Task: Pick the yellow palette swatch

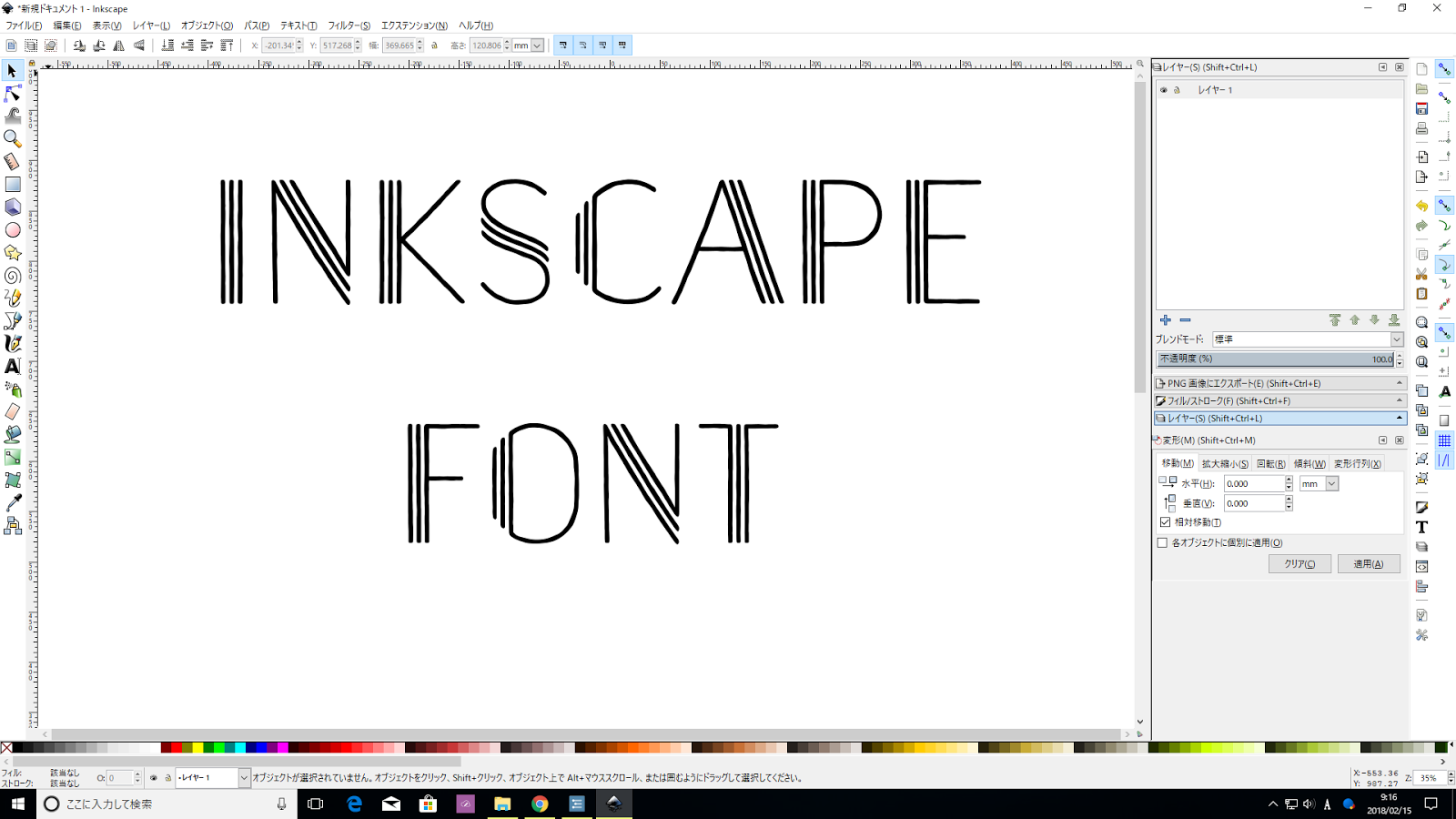Action: 197,748
